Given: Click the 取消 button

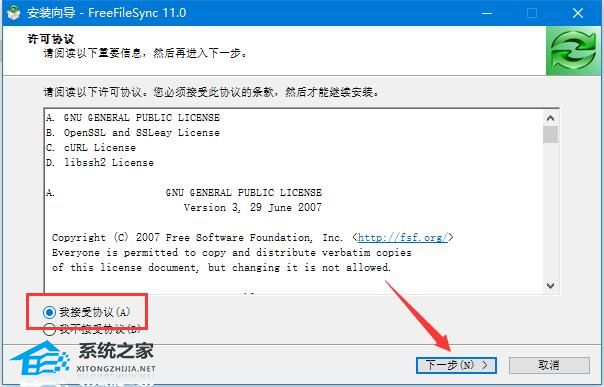Looking at the screenshot, I should pos(549,365).
